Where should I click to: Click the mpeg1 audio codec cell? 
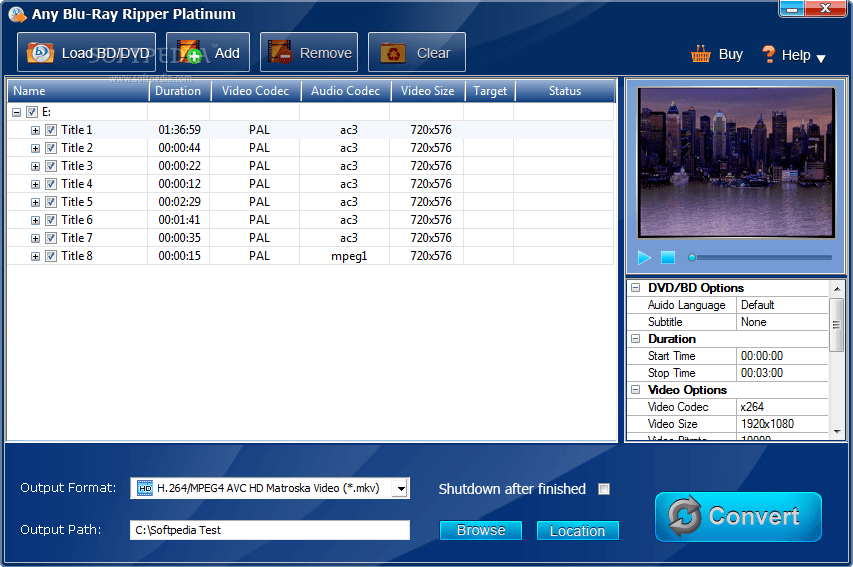pos(349,256)
